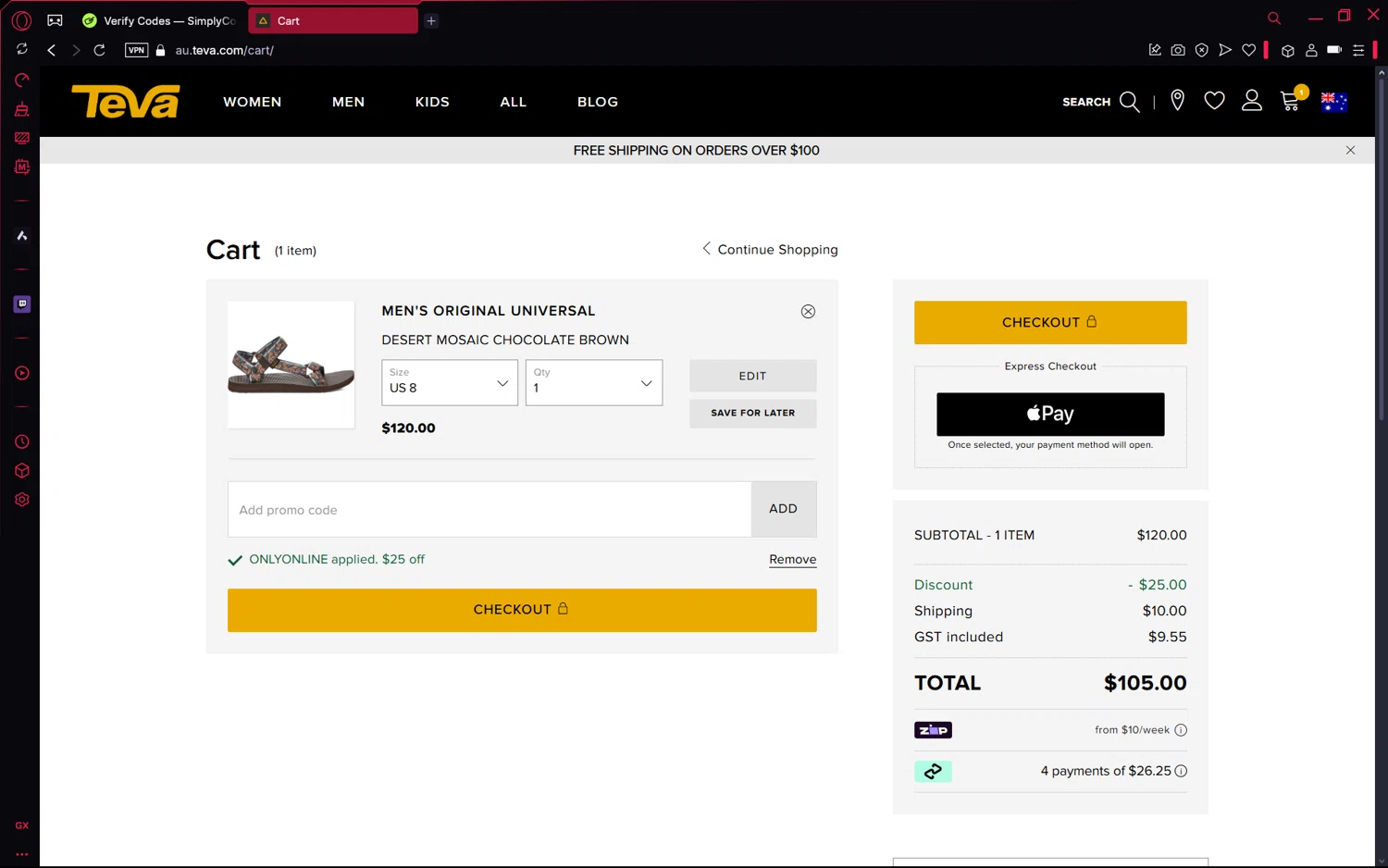
Task: Open Twitch in the sidebar
Action: pos(22,304)
